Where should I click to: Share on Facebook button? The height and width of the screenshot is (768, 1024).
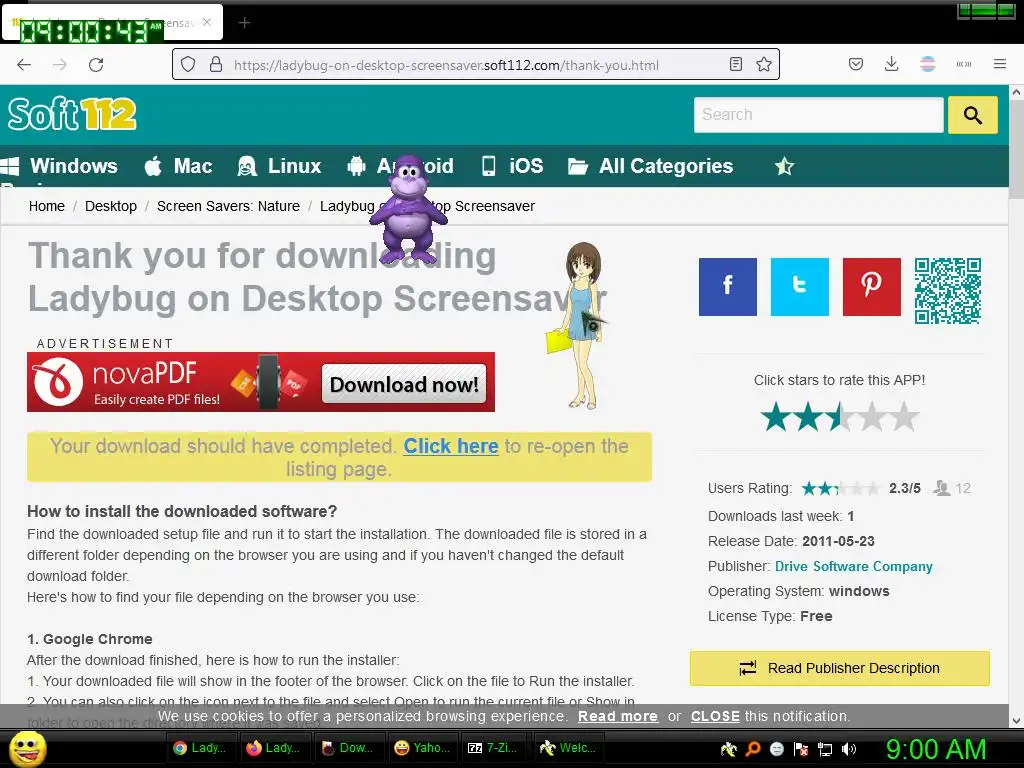coord(728,287)
